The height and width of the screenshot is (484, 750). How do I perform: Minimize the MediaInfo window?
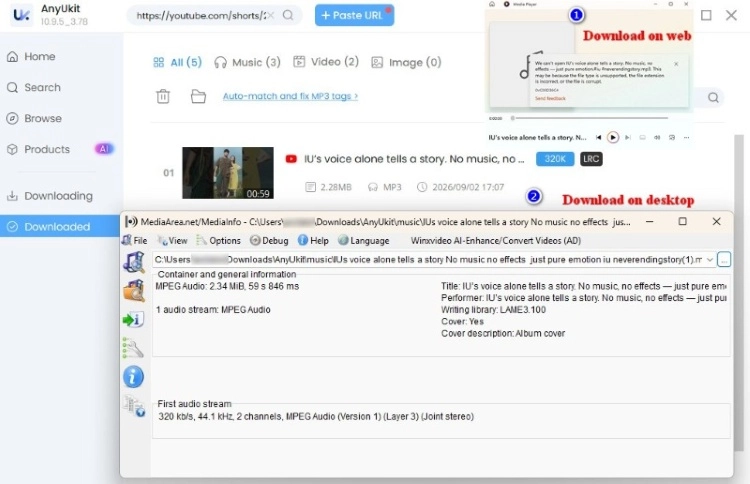(x=649, y=221)
